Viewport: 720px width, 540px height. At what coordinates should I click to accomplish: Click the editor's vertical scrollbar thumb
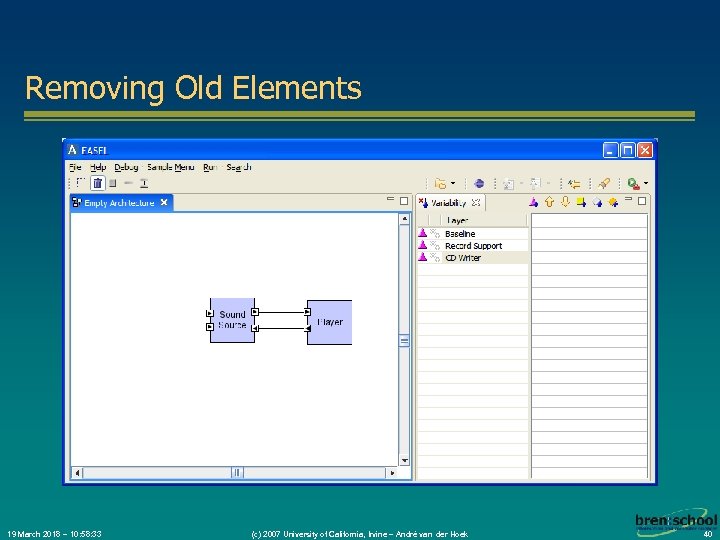(404, 341)
